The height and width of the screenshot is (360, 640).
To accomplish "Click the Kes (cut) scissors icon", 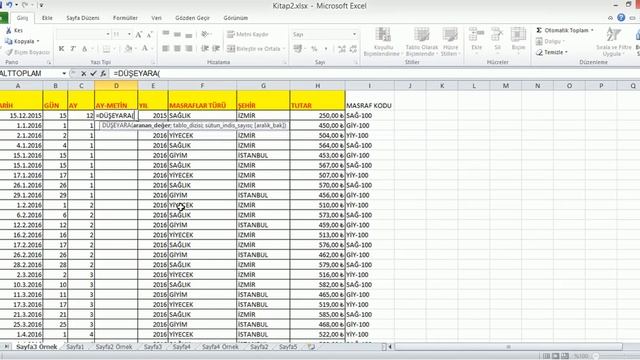I will point(9,31).
